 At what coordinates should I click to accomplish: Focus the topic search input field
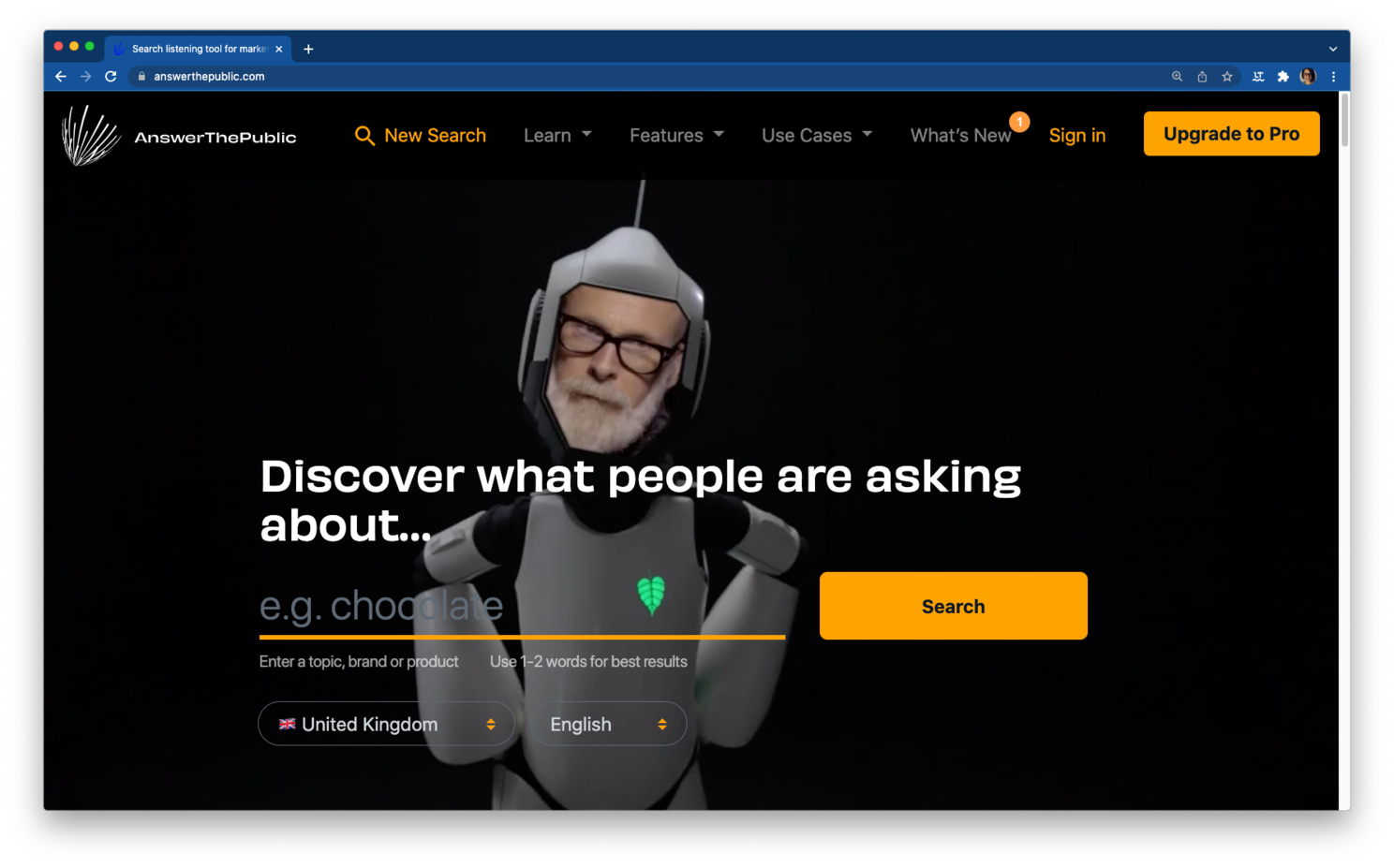(x=522, y=607)
